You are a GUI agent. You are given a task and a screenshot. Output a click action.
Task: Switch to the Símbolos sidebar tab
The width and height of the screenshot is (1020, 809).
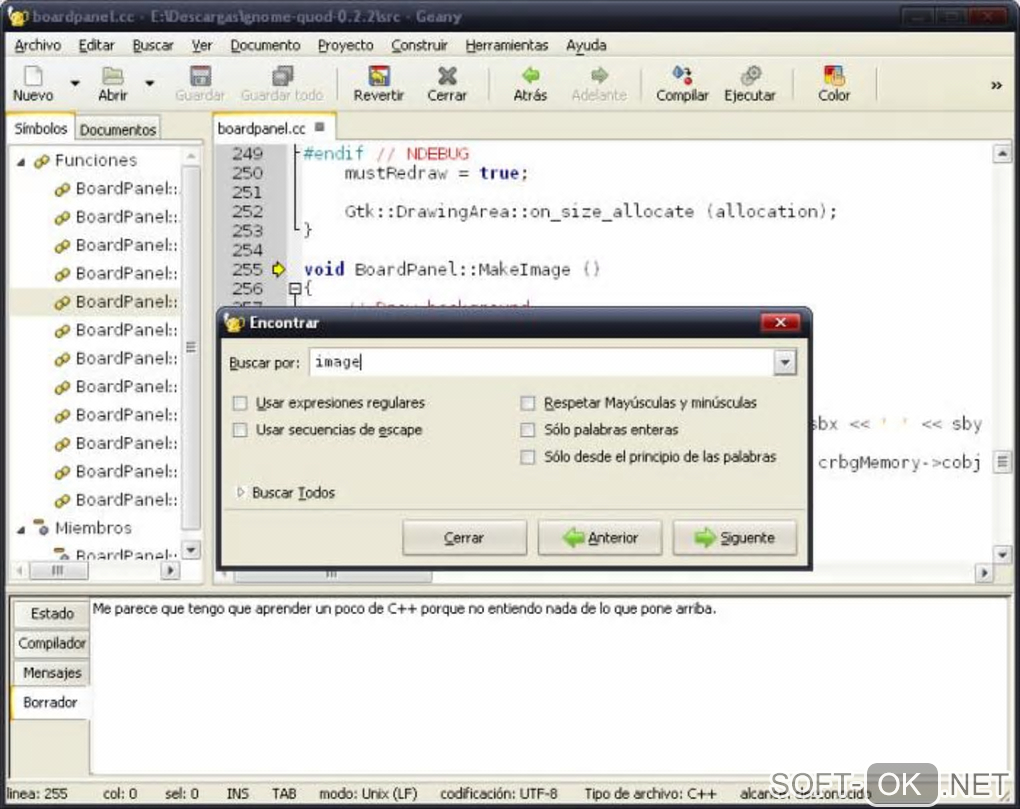40,129
